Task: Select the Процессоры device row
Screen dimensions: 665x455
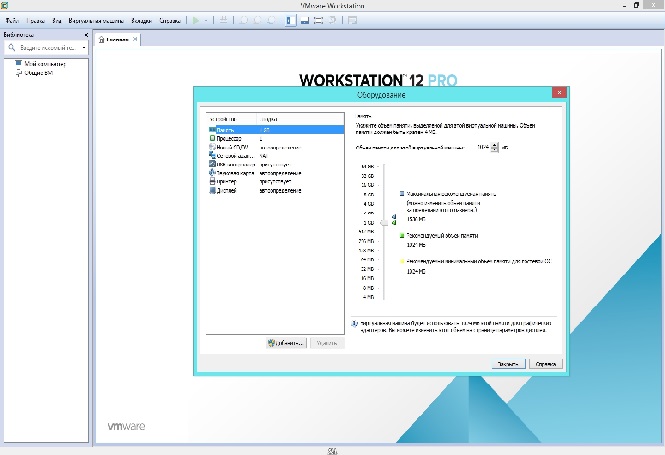Action: (275, 139)
